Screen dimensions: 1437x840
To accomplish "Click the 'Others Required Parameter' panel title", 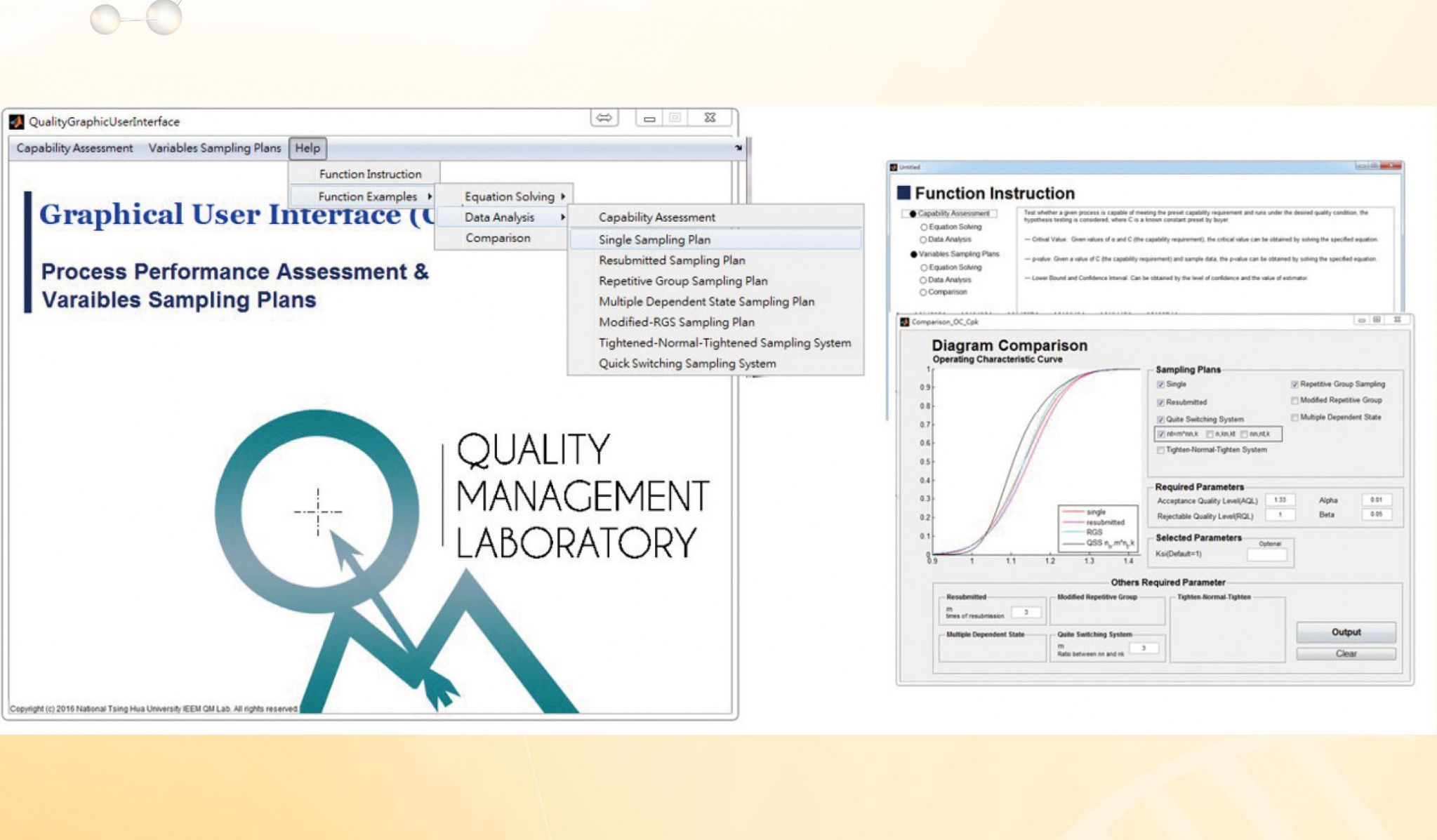I will coord(1167,582).
